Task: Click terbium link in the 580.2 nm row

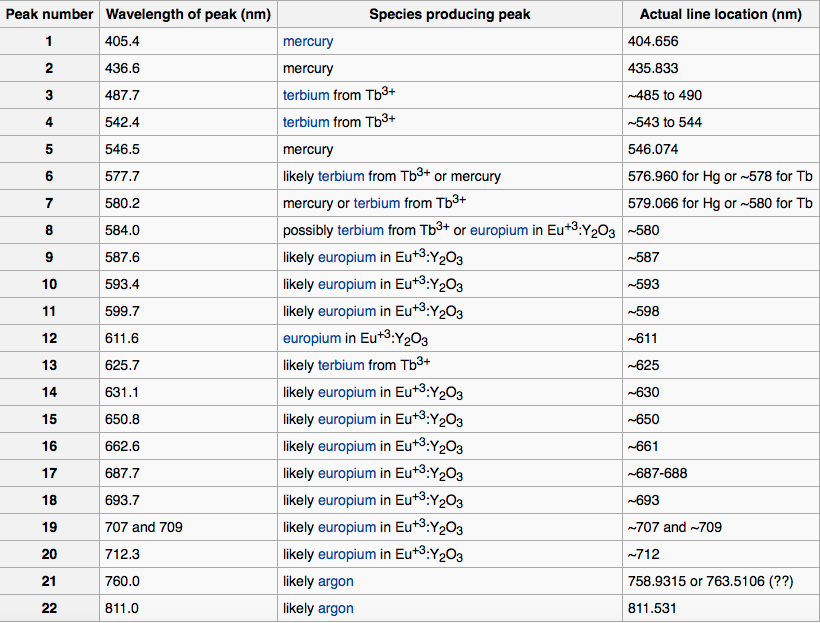Action: (x=377, y=203)
